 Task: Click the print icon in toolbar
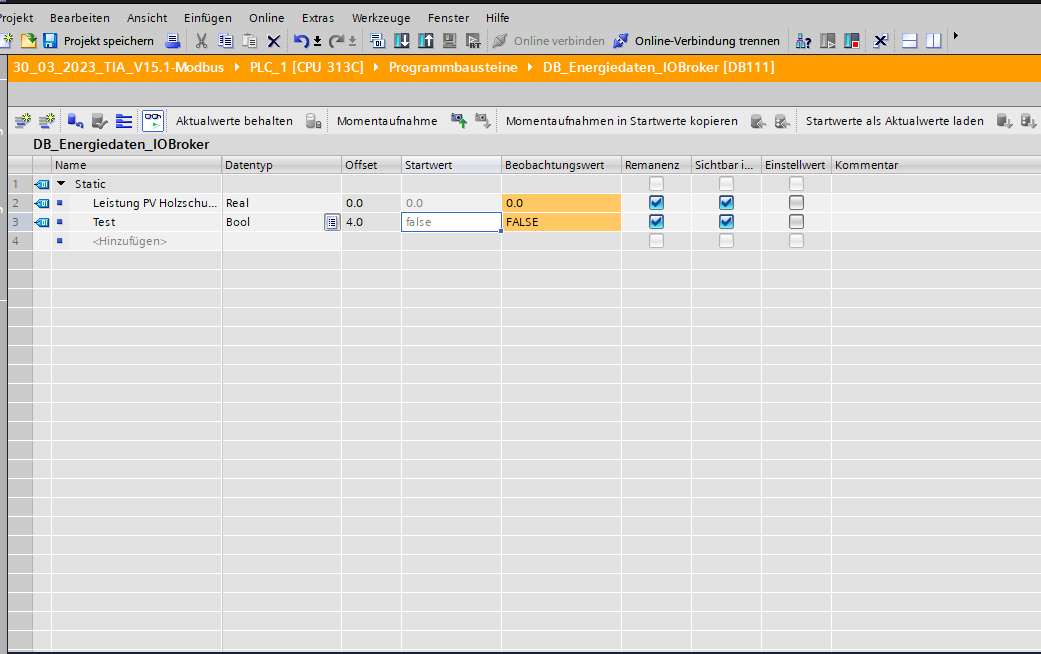coord(173,41)
